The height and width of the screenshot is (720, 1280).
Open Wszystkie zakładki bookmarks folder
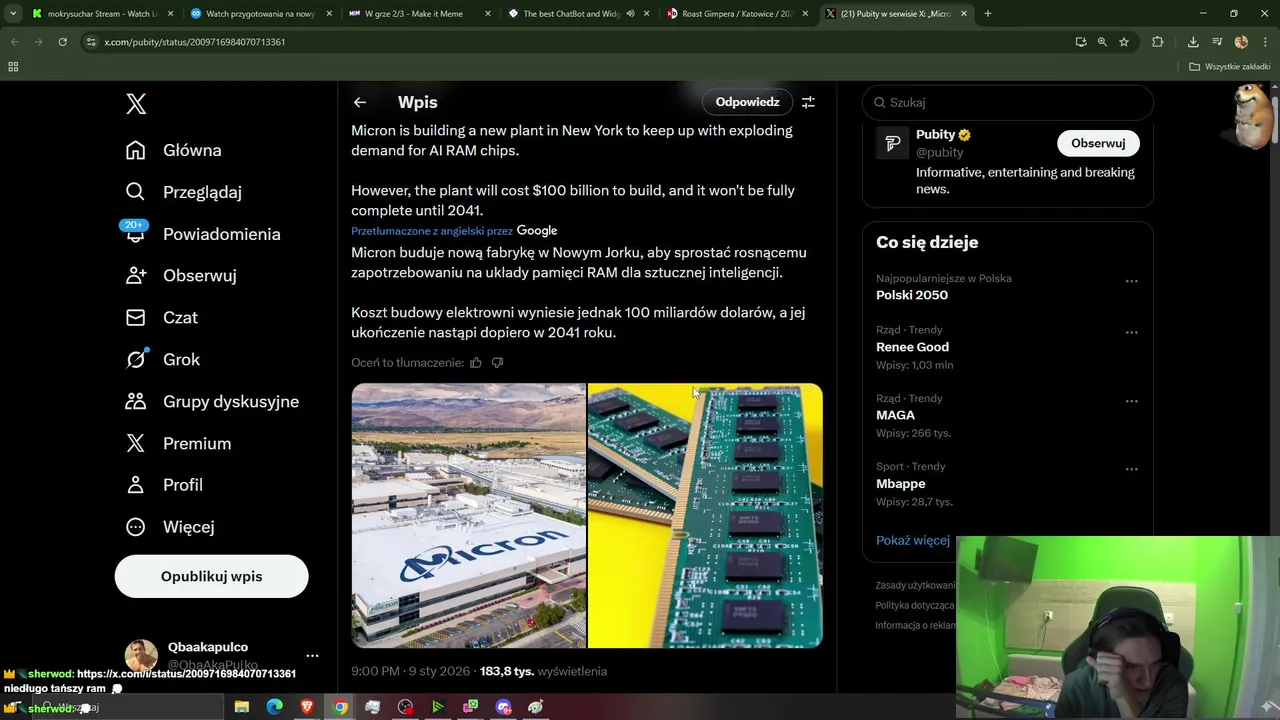1229,67
